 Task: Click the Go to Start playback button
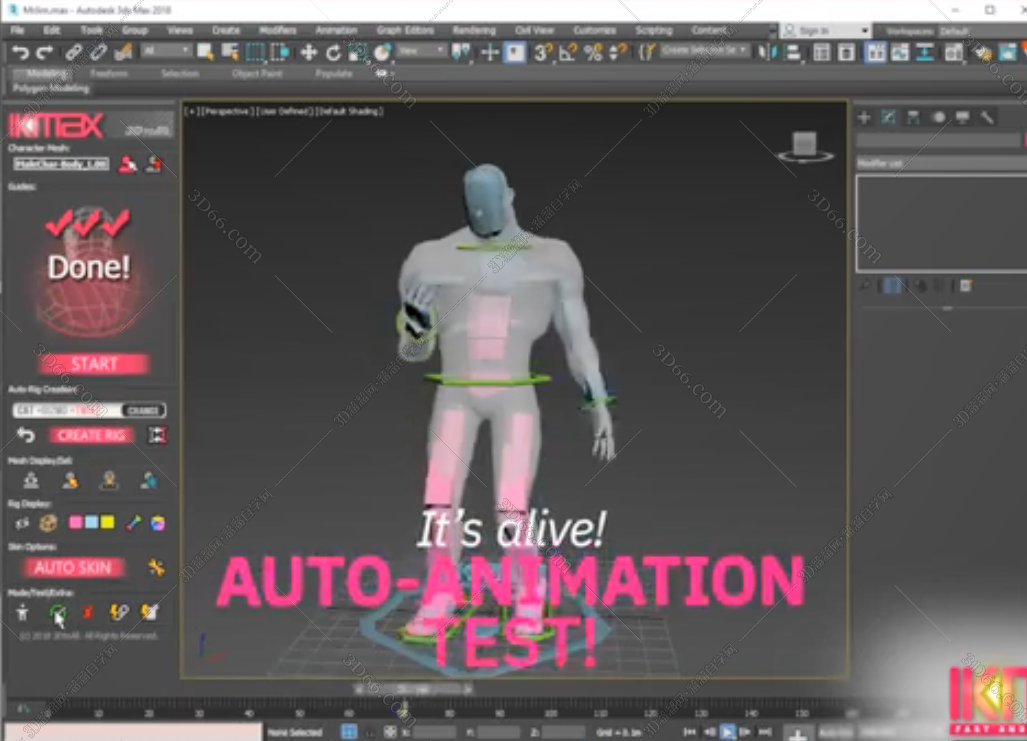pos(689,732)
